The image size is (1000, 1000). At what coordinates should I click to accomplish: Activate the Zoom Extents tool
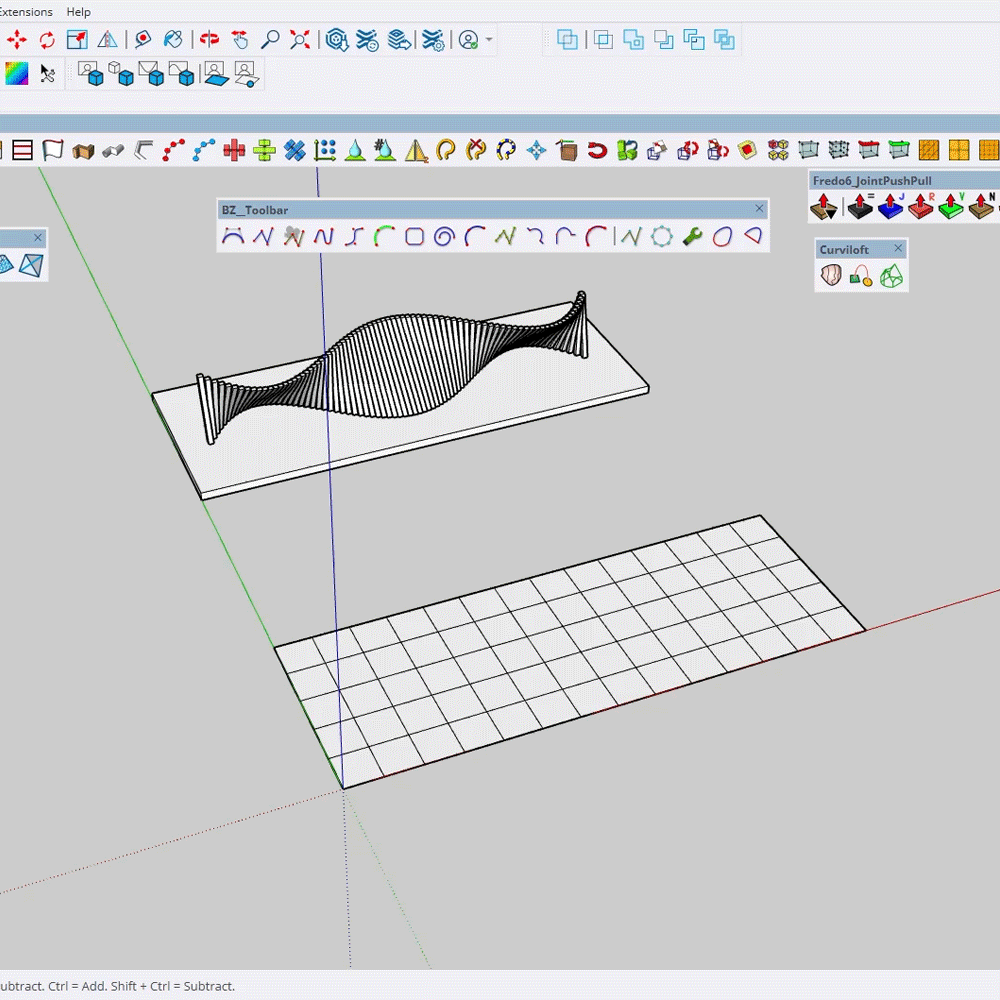pyautogui.click(x=300, y=40)
